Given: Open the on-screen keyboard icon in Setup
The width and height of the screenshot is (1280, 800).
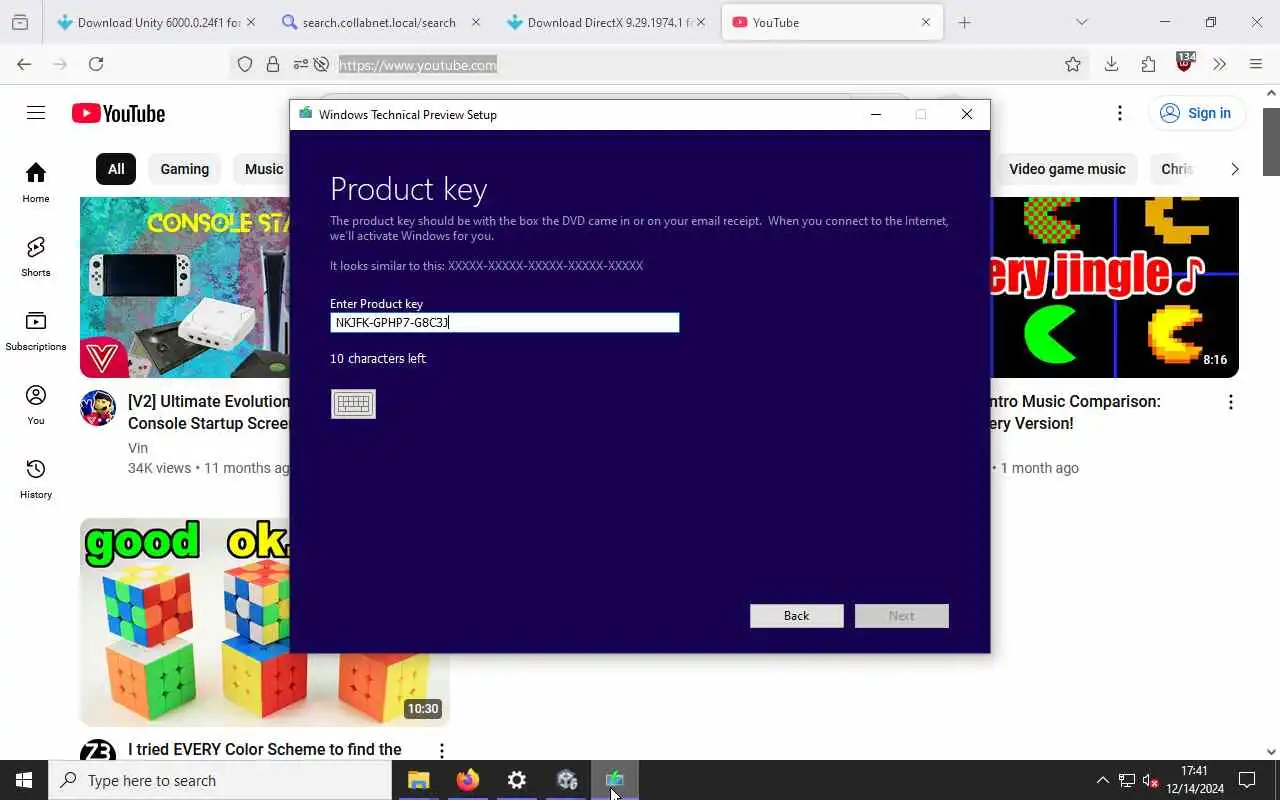Looking at the screenshot, I should pos(353,403).
